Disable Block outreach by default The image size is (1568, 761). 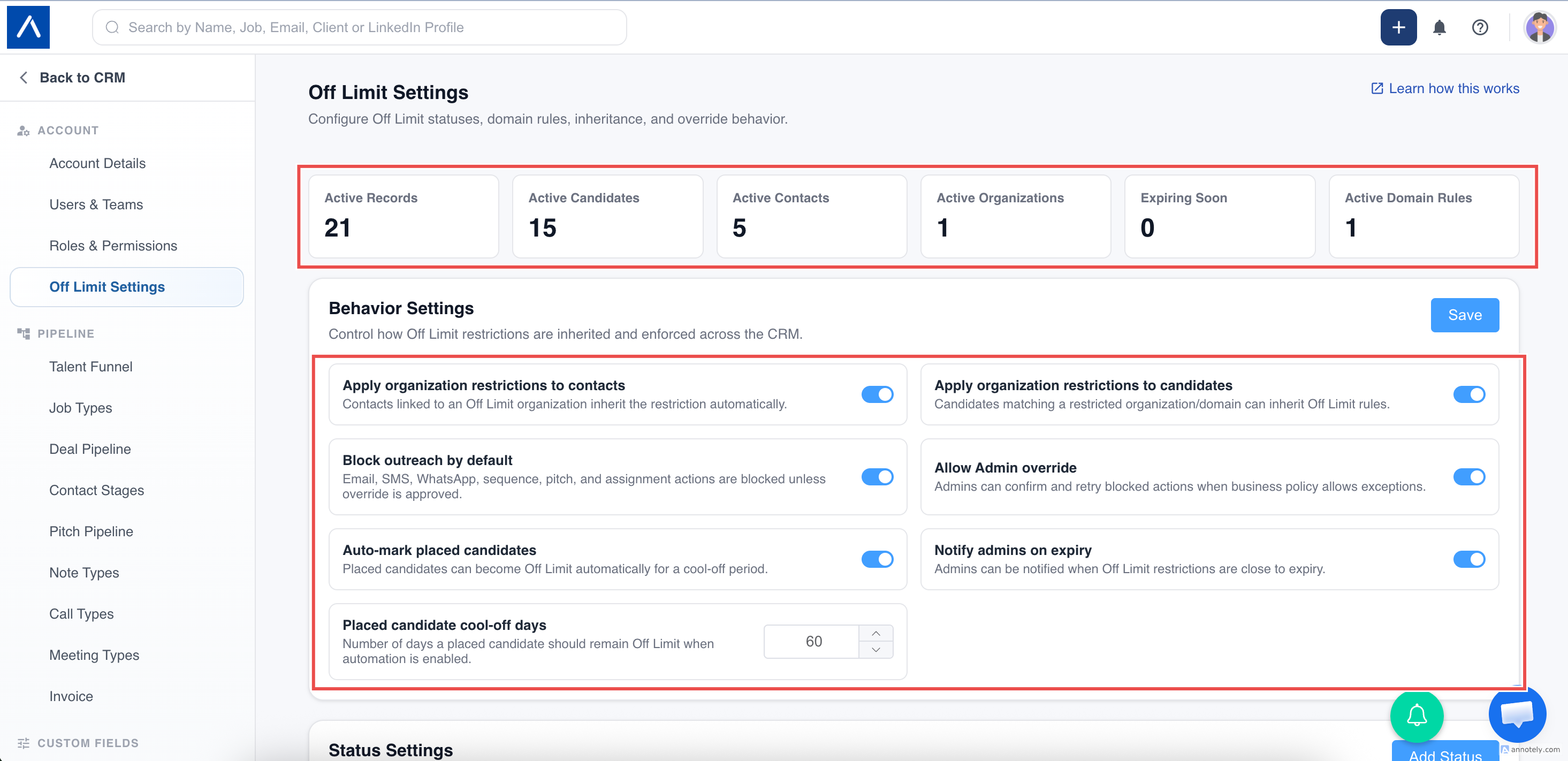[877, 477]
